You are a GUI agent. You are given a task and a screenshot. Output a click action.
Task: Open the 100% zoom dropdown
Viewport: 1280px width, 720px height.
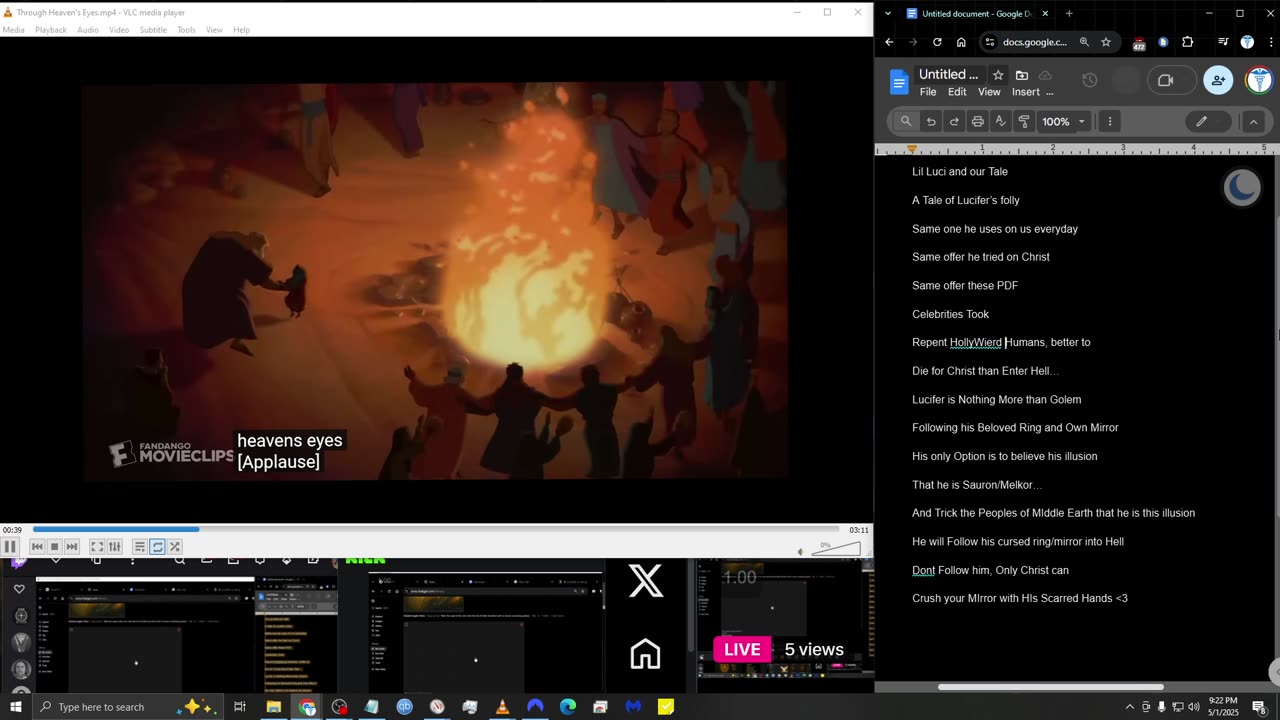[1063, 121]
